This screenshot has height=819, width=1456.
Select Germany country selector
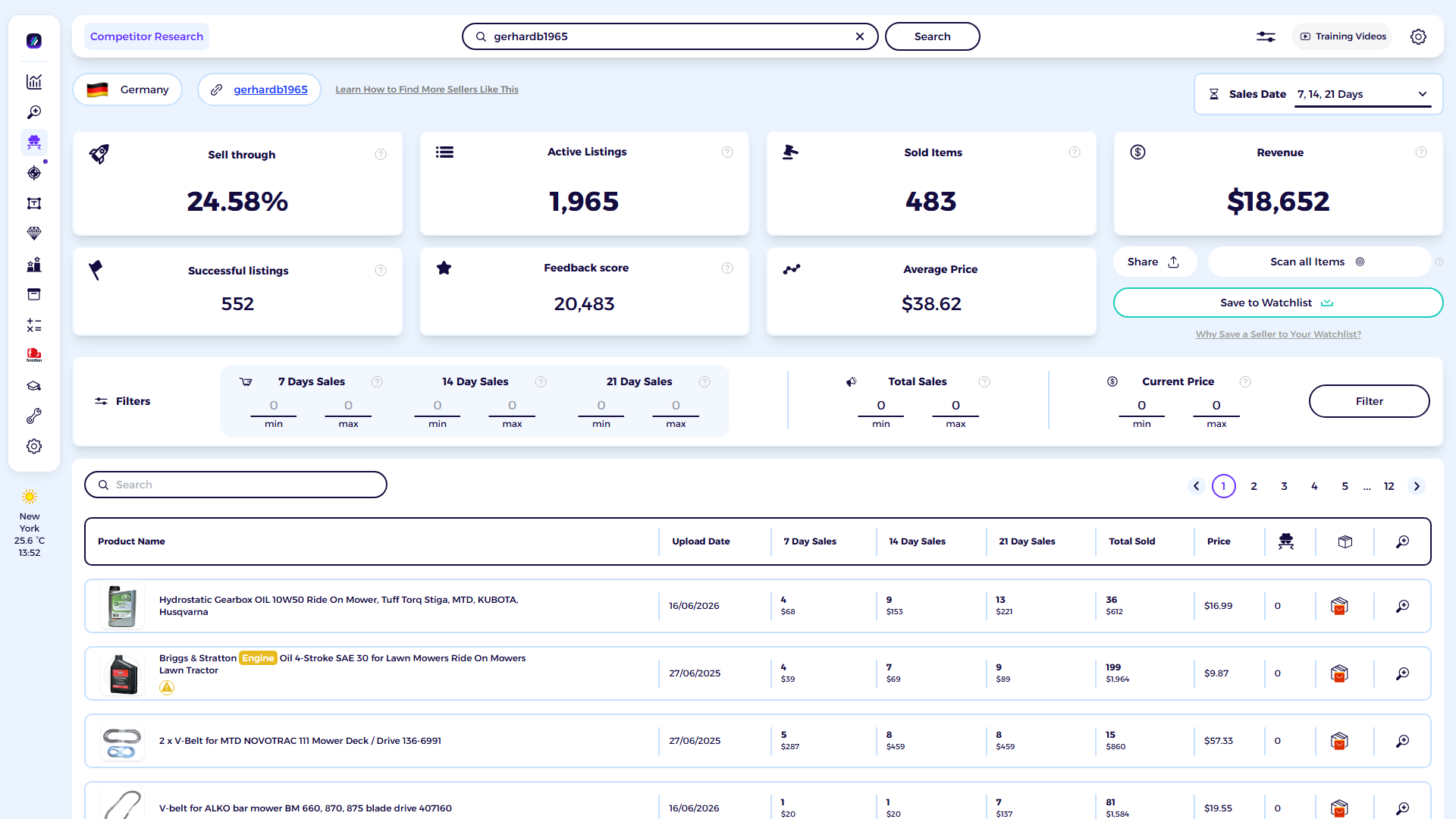(127, 89)
